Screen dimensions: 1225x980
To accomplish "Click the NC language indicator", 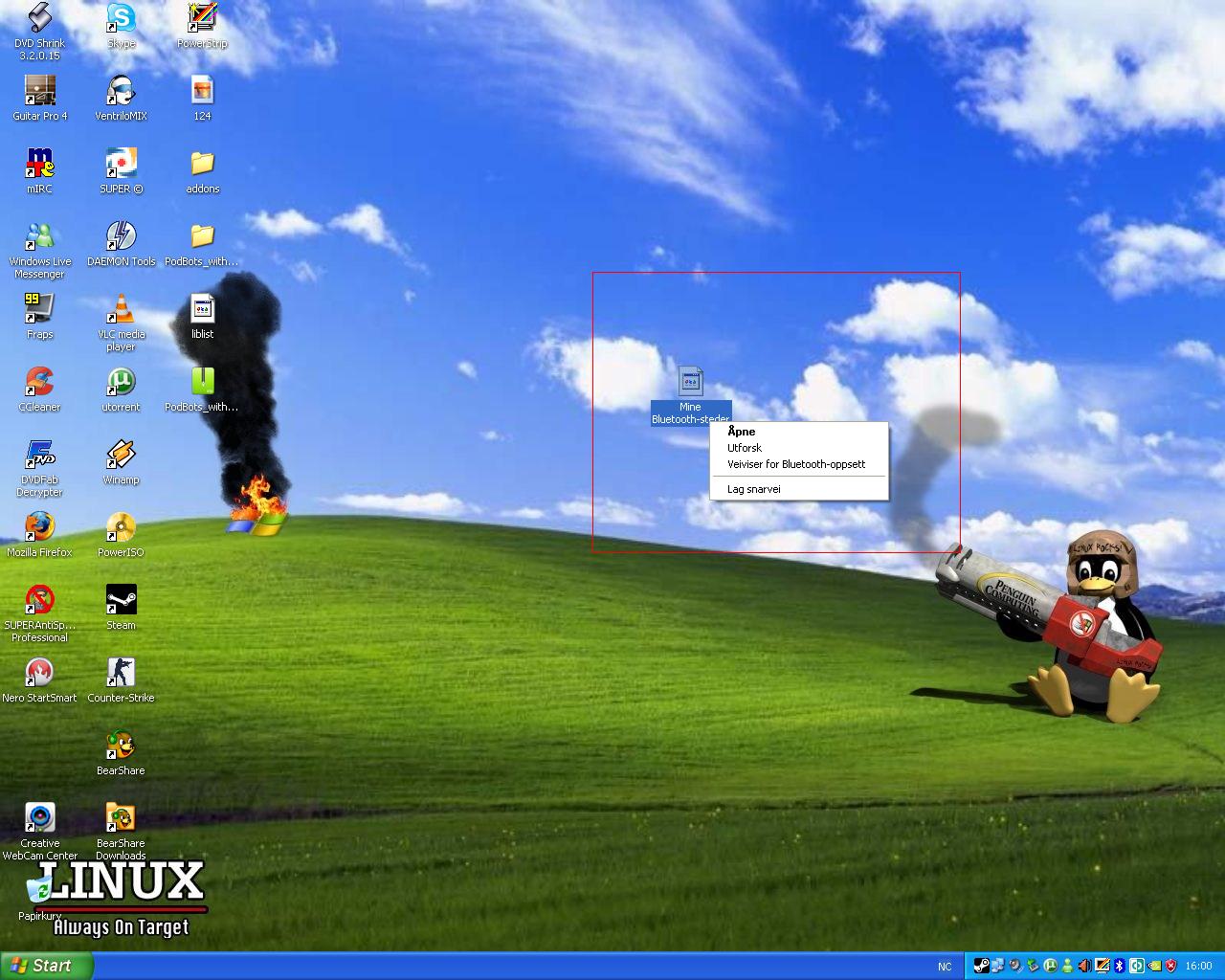I will click(x=945, y=967).
